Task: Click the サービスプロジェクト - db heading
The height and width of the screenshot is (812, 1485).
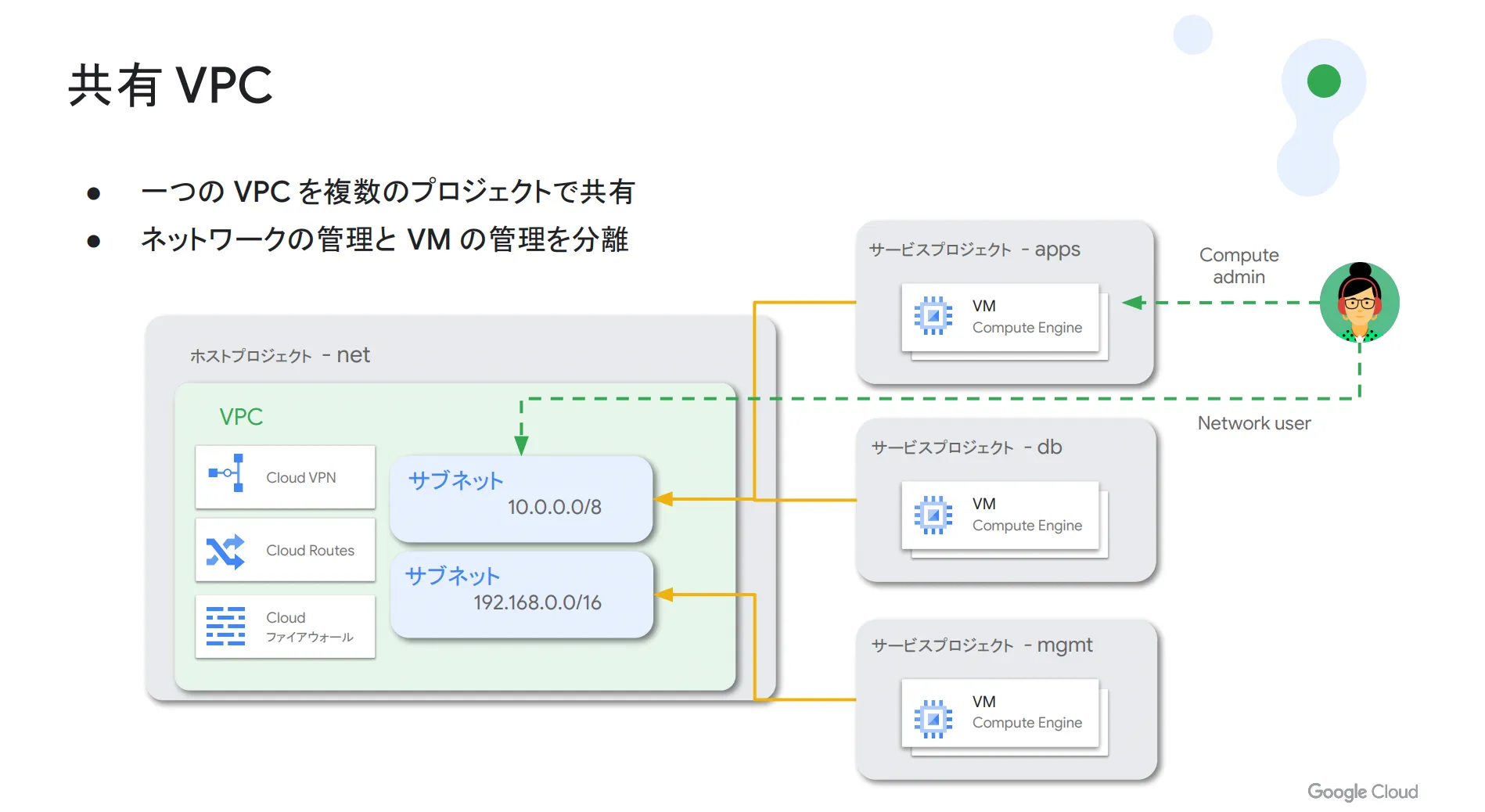Action: (966, 447)
